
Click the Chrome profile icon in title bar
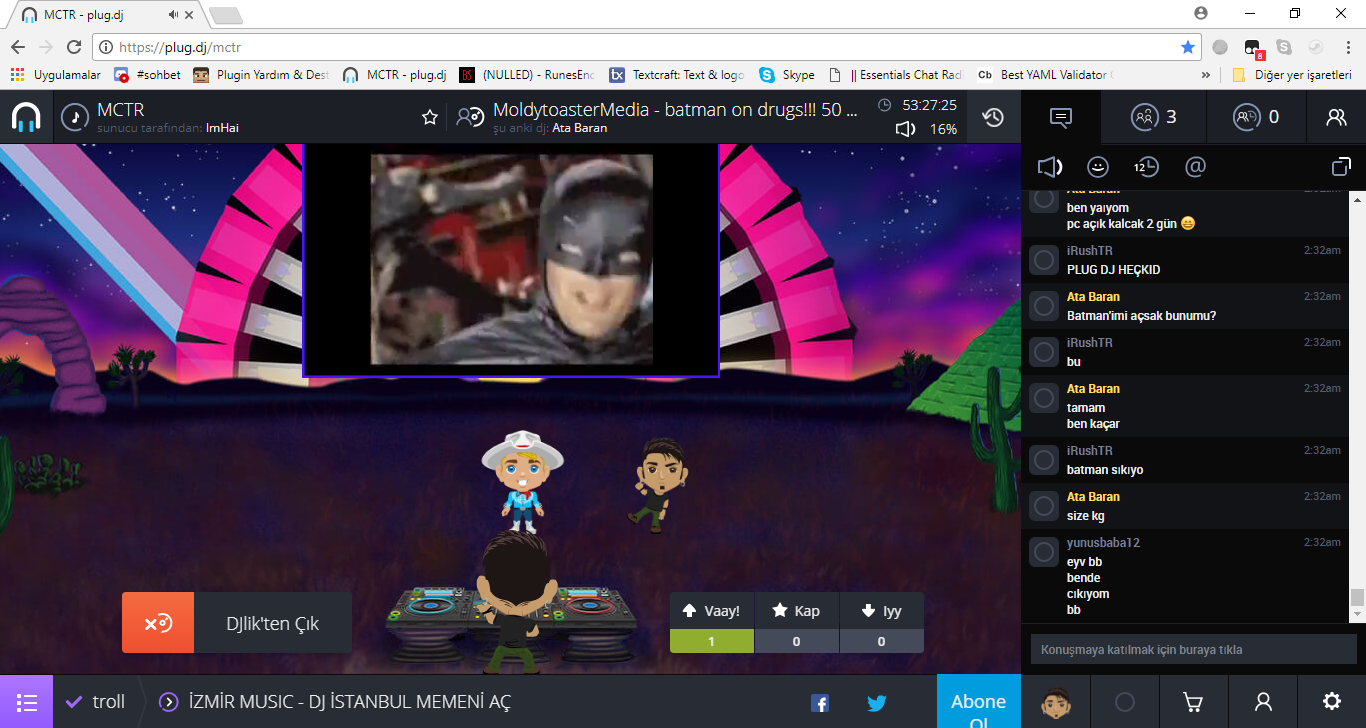(x=1201, y=13)
